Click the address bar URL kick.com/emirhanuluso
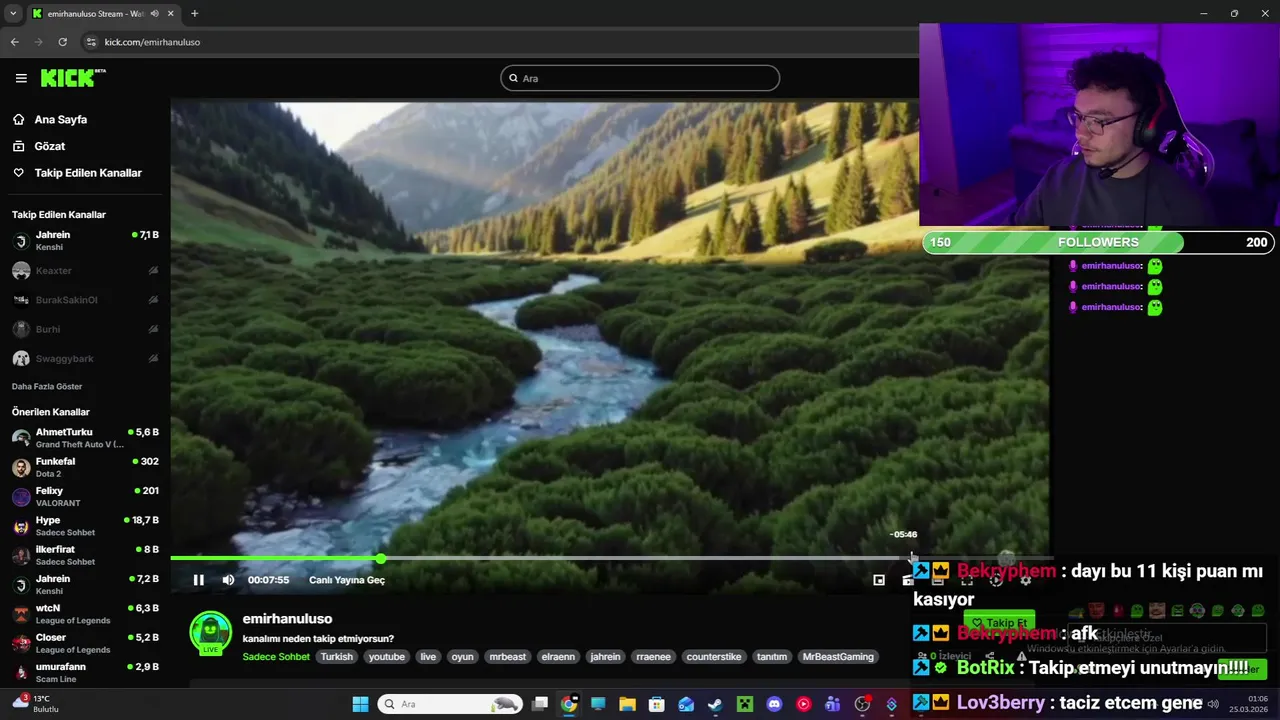The height and width of the screenshot is (720, 1280). point(152,42)
